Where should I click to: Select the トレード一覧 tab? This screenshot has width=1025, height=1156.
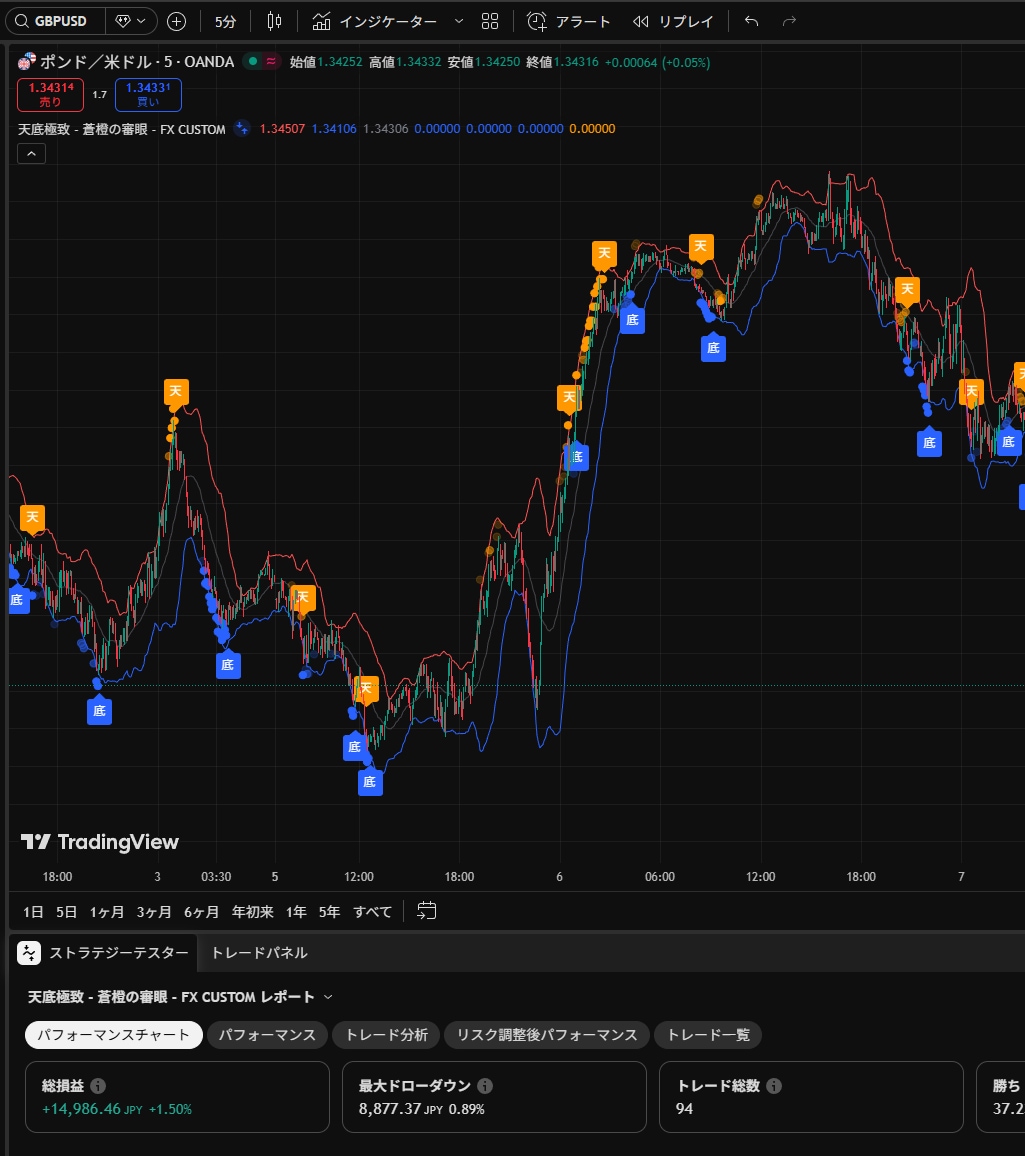[x=708, y=1034]
